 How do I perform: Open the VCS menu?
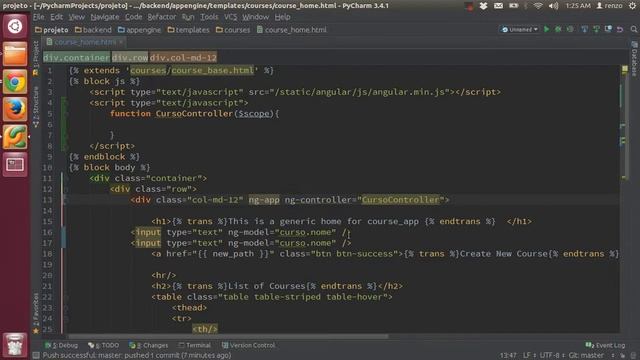[x=231, y=17]
